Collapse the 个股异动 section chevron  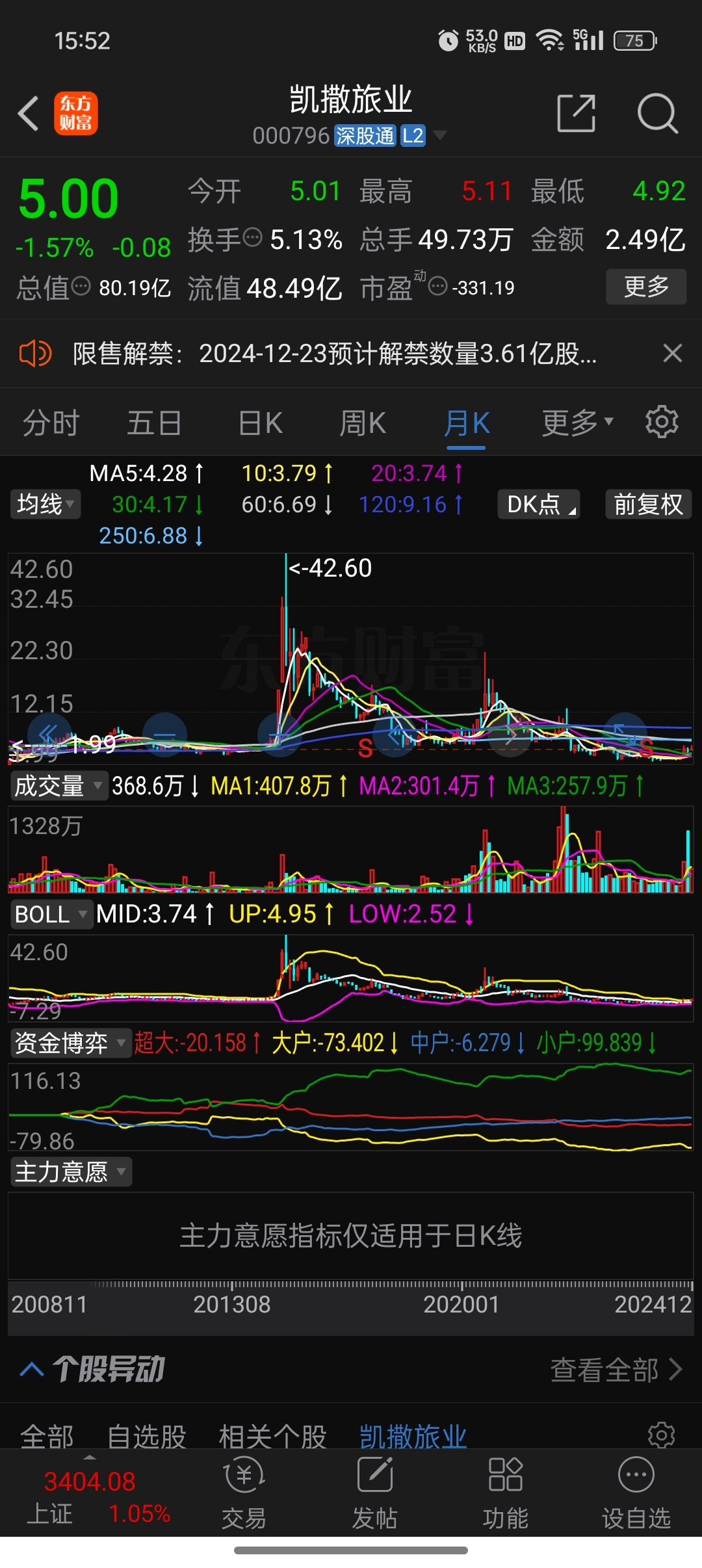point(32,1369)
